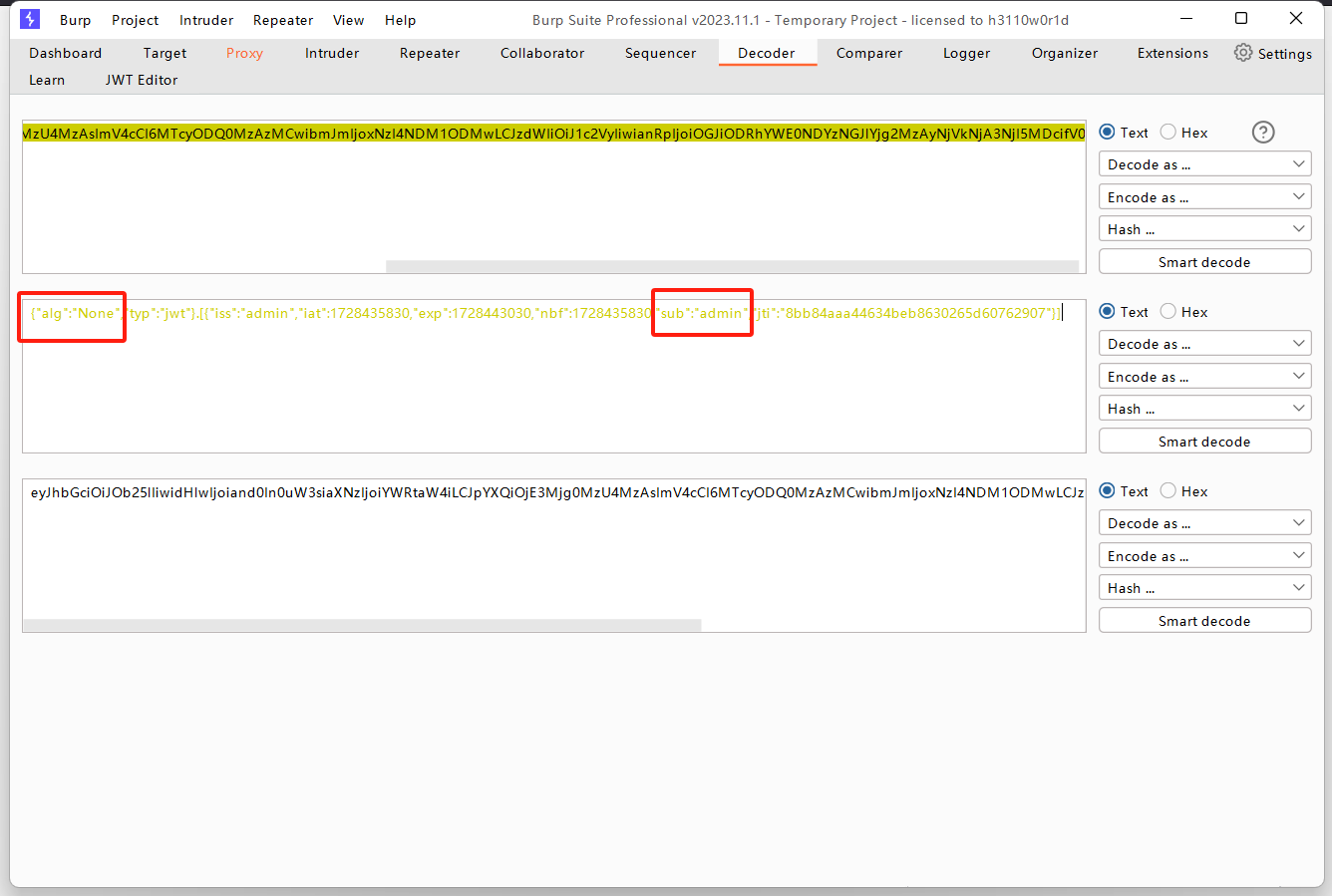Expand the first panel's 'Decode as ...' dropdown
Screen dimensions: 1332x896
click(x=1204, y=164)
